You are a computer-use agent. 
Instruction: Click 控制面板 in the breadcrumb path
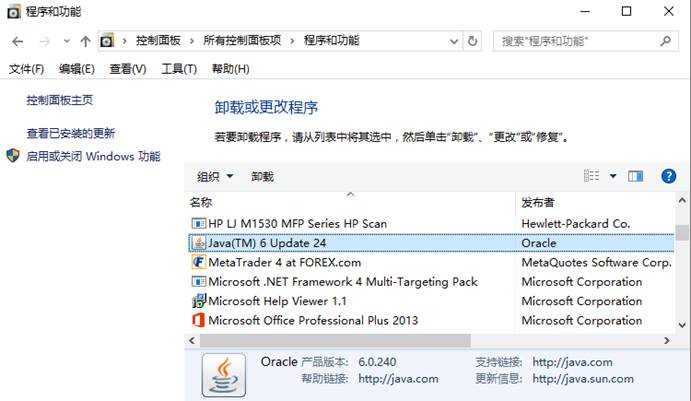click(x=158, y=41)
